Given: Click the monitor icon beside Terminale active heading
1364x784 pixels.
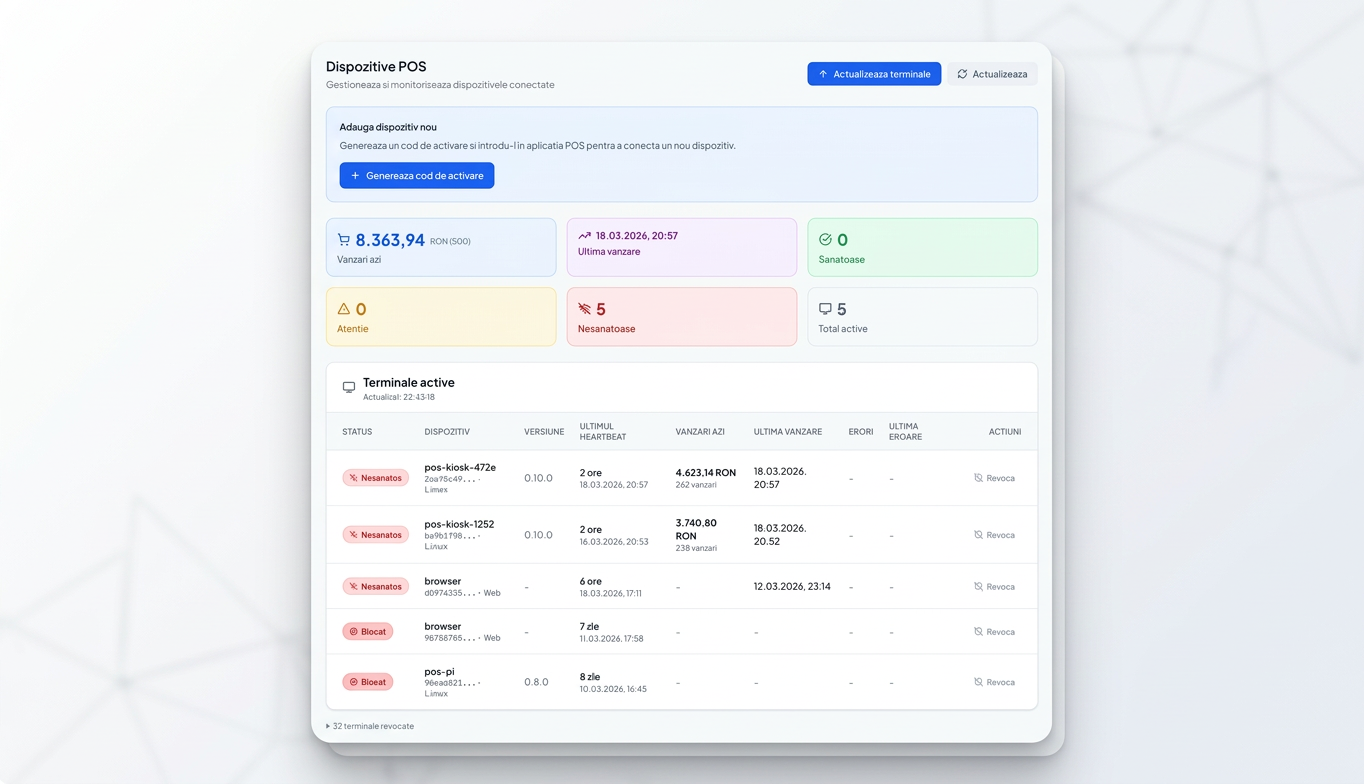Looking at the screenshot, I should click(349, 387).
